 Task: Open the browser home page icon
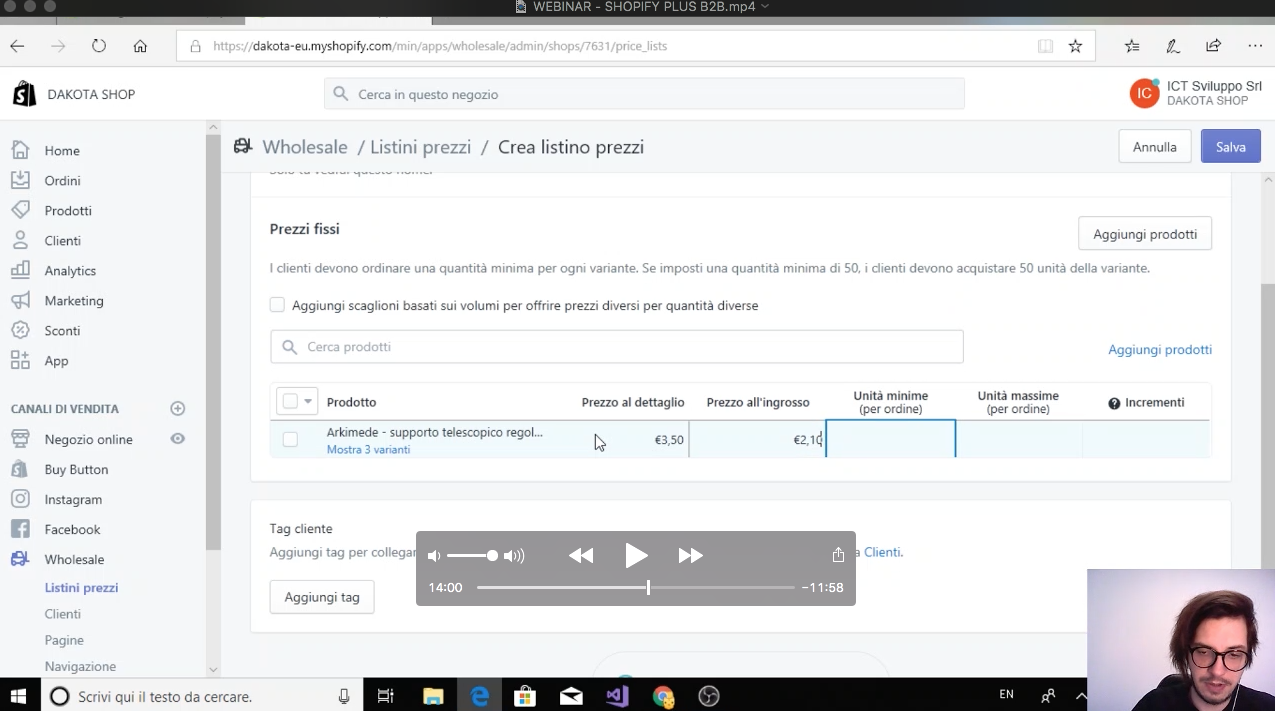pyautogui.click(x=140, y=46)
